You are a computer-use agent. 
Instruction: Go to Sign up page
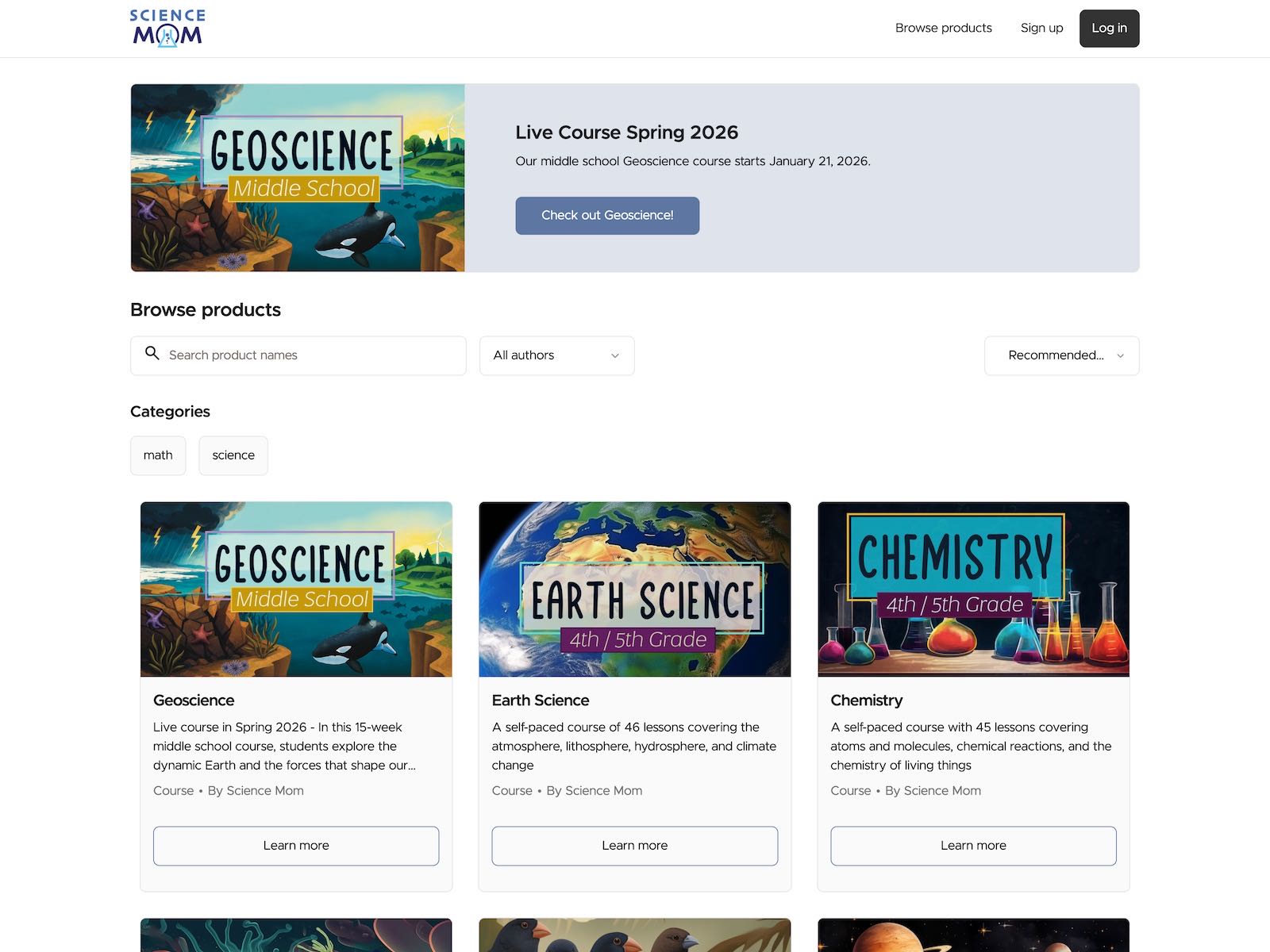point(1041,28)
